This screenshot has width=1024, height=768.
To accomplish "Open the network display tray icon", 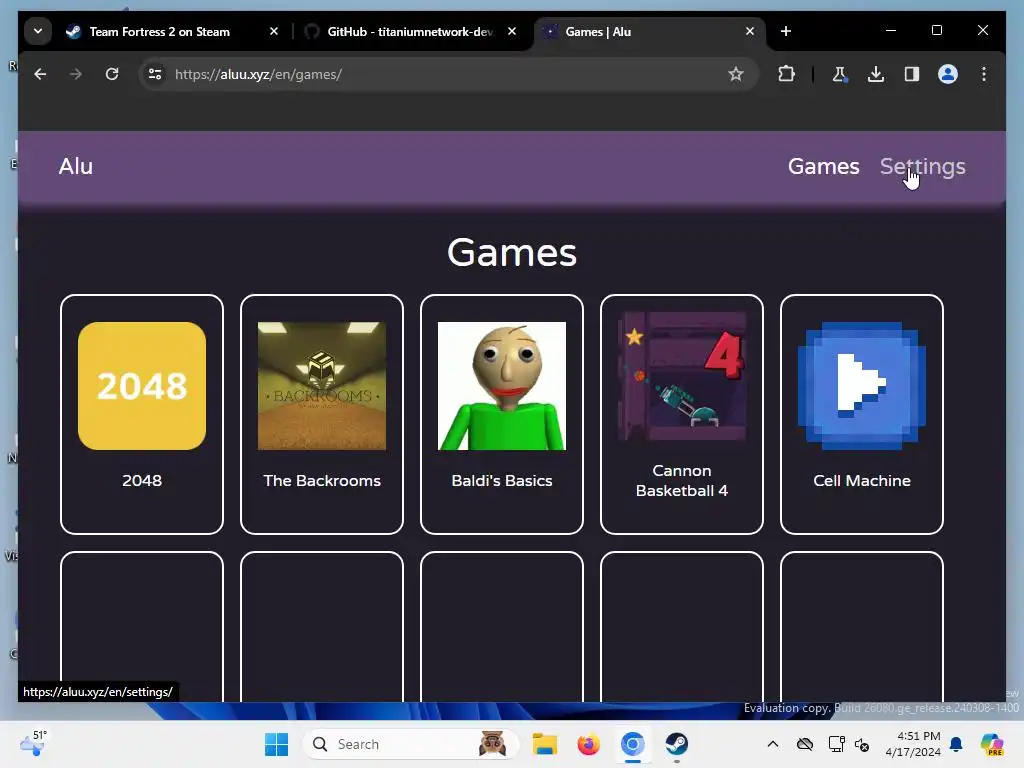I will 837,744.
